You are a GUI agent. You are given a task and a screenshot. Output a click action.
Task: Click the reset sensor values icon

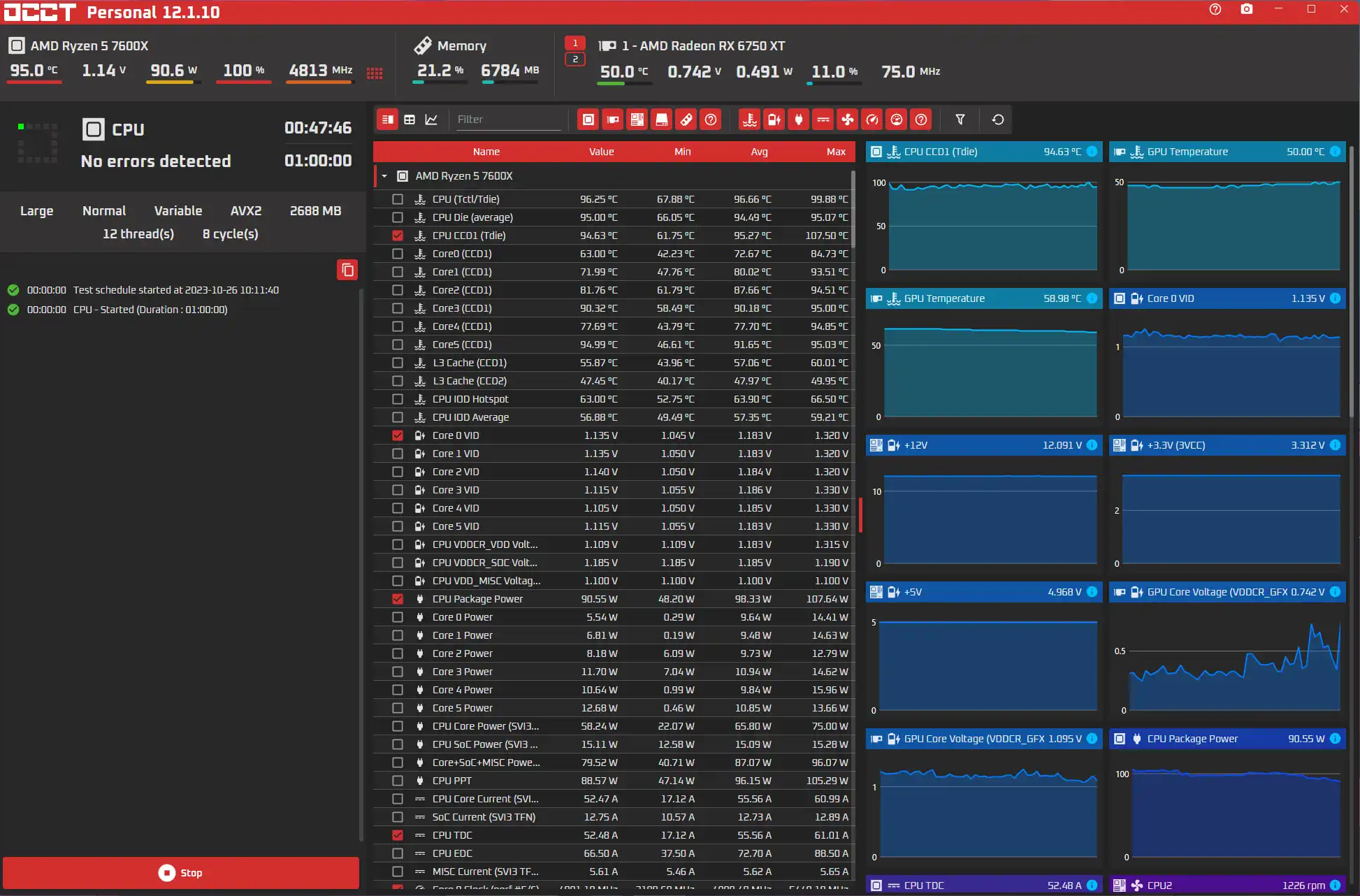coord(997,120)
